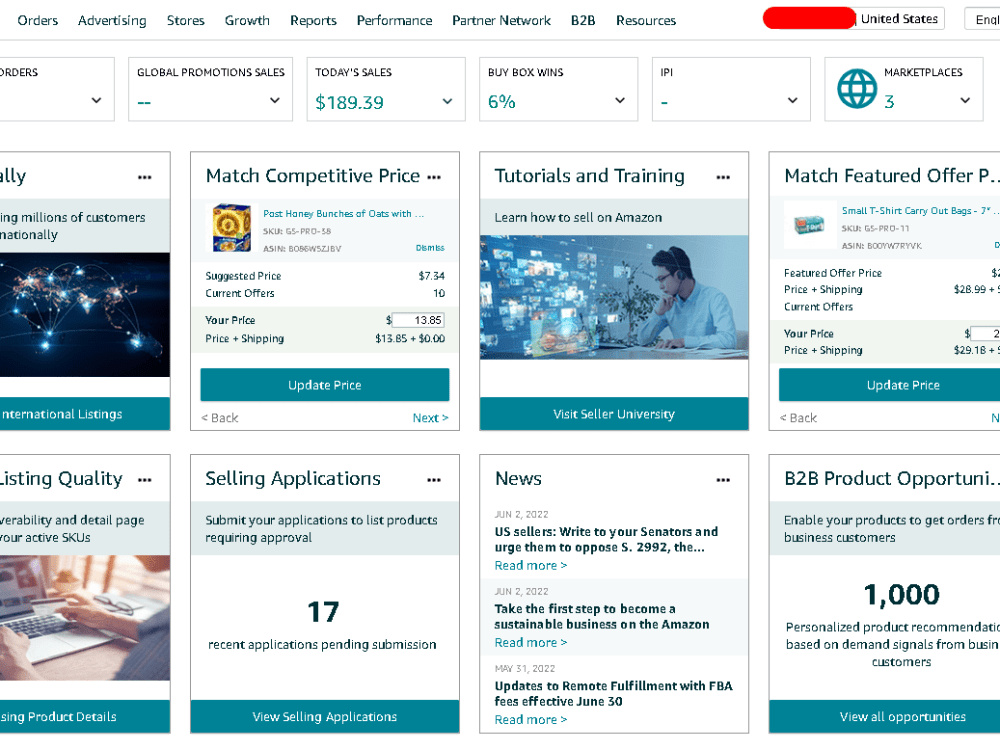Open the Growth menu
The width and height of the screenshot is (1000, 750).
pyautogui.click(x=247, y=20)
